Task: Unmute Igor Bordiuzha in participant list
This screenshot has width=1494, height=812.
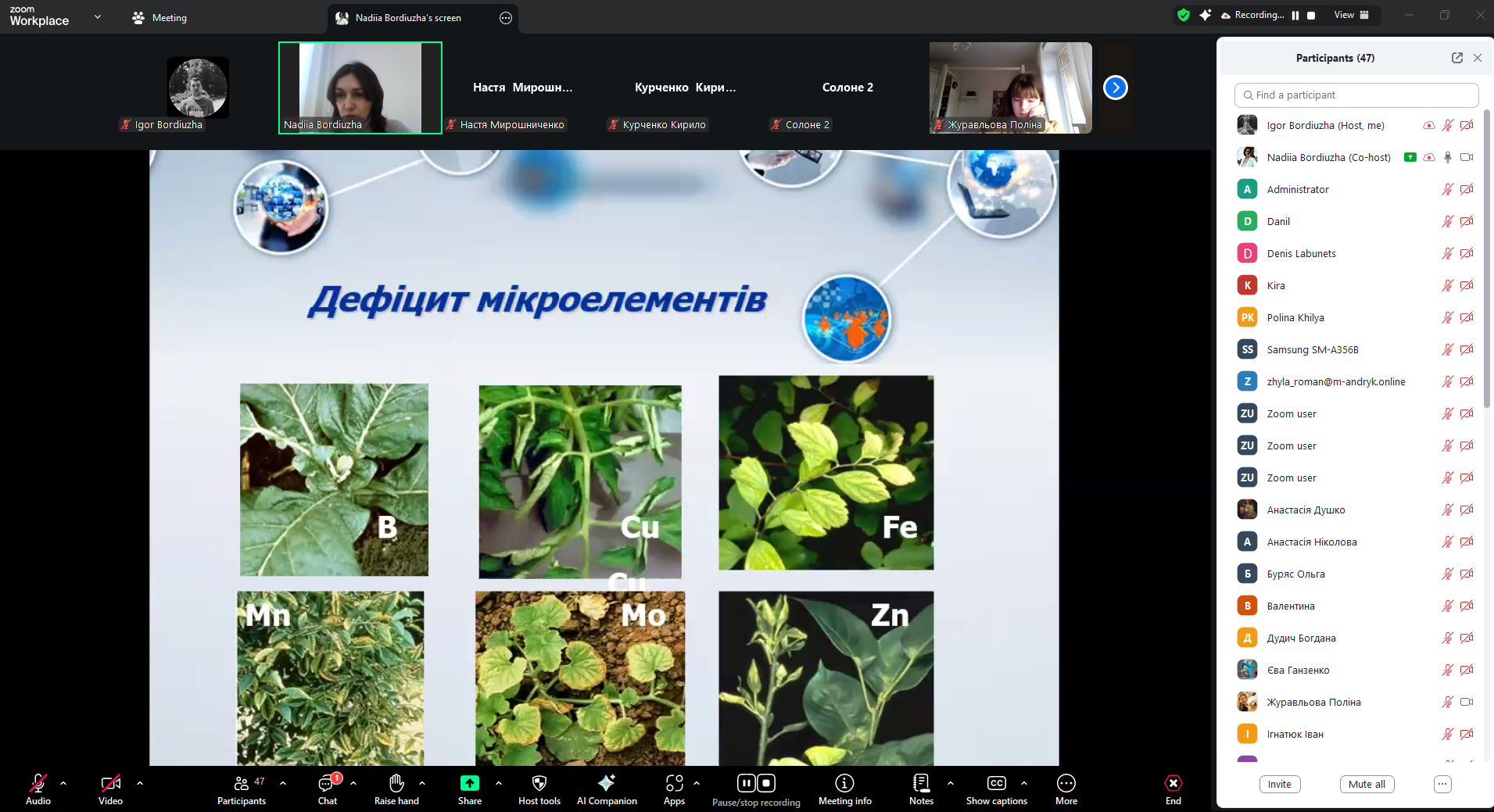Action: coord(1448,125)
